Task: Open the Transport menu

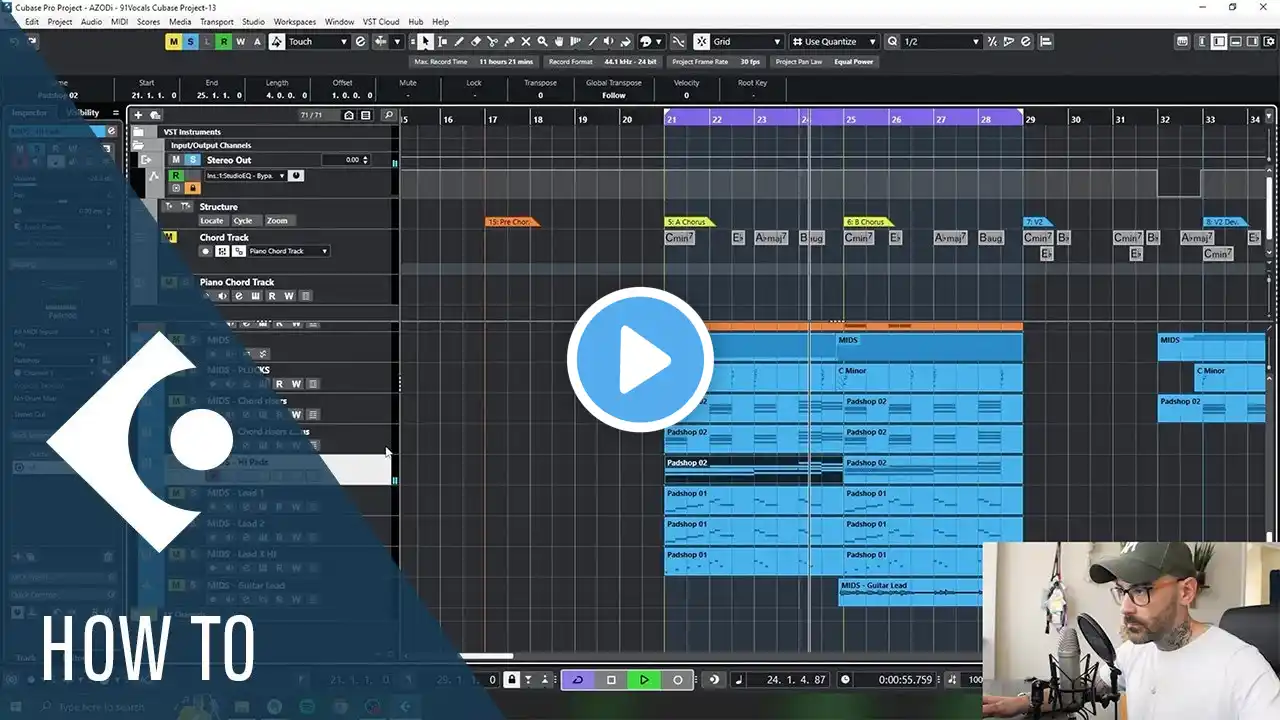Action: tap(216, 21)
